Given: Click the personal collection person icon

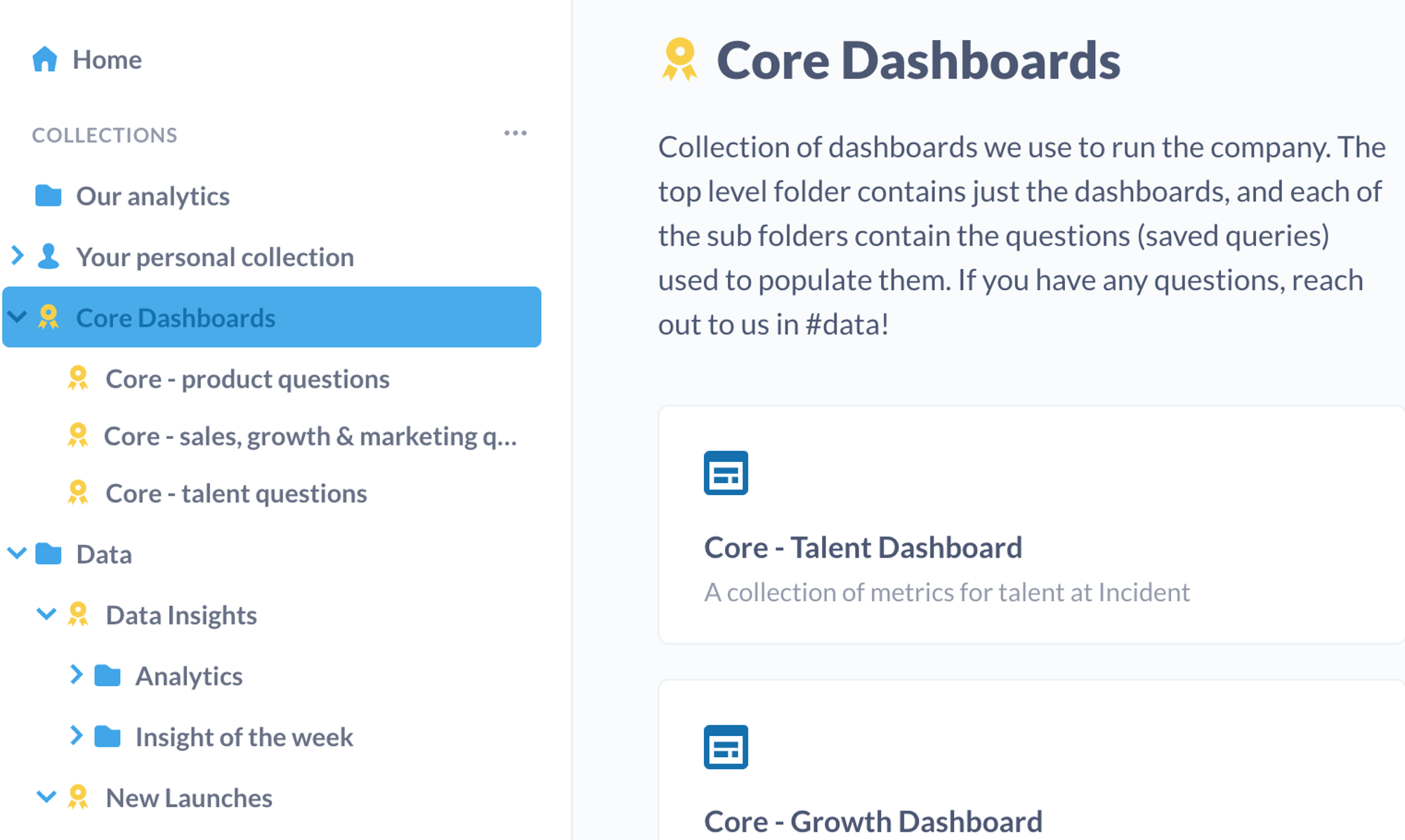Looking at the screenshot, I should click(x=48, y=257).
